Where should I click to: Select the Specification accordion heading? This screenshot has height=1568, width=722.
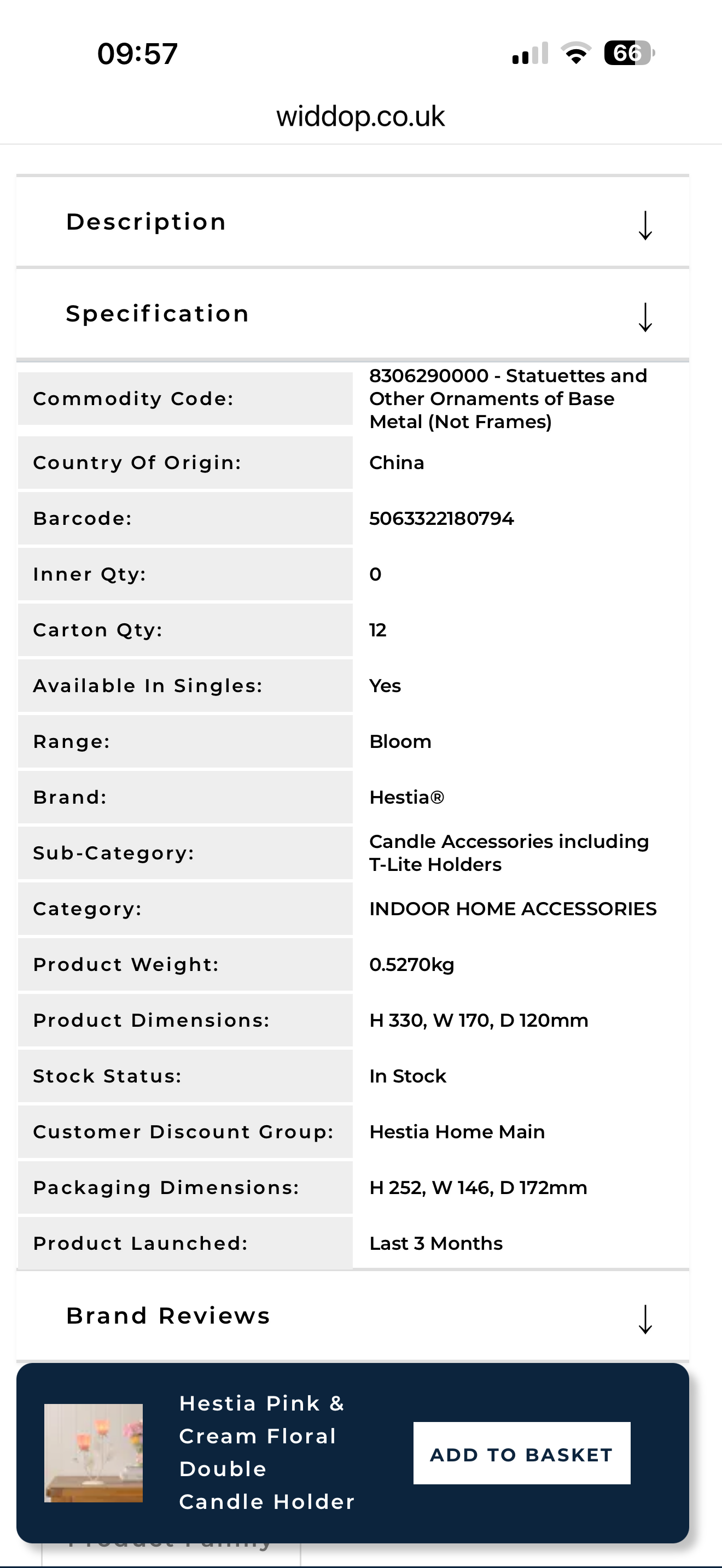pyautogui.click(x=158, y=313)
